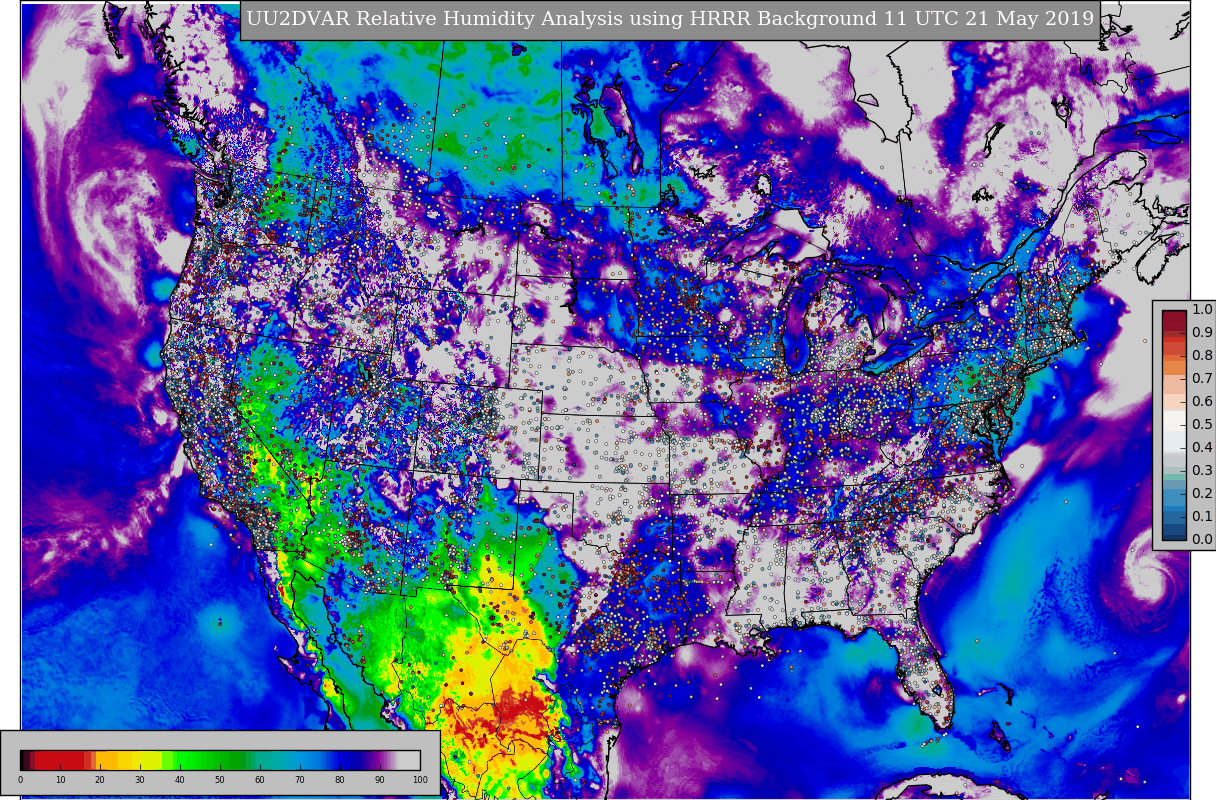1216x800 pixels.
Task: Click the '20' tick label on humidity colorbar
Action: (x=100, y=780)
